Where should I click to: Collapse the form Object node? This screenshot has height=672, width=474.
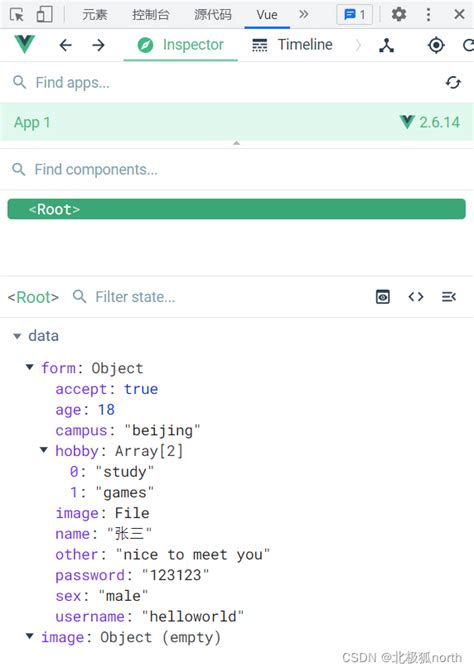[x=30, y=367]
